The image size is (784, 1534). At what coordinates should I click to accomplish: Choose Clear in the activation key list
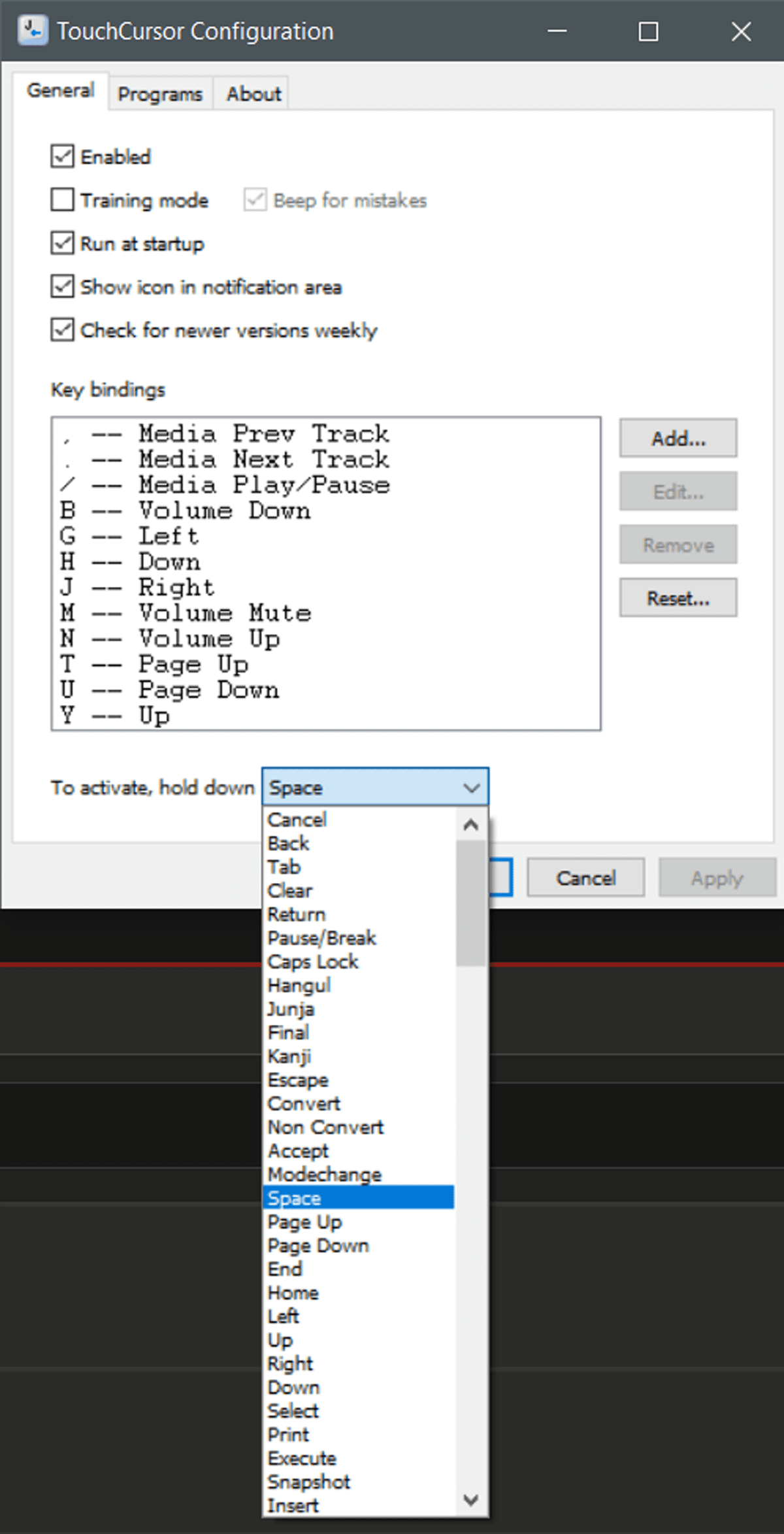(x=359, y=890)
